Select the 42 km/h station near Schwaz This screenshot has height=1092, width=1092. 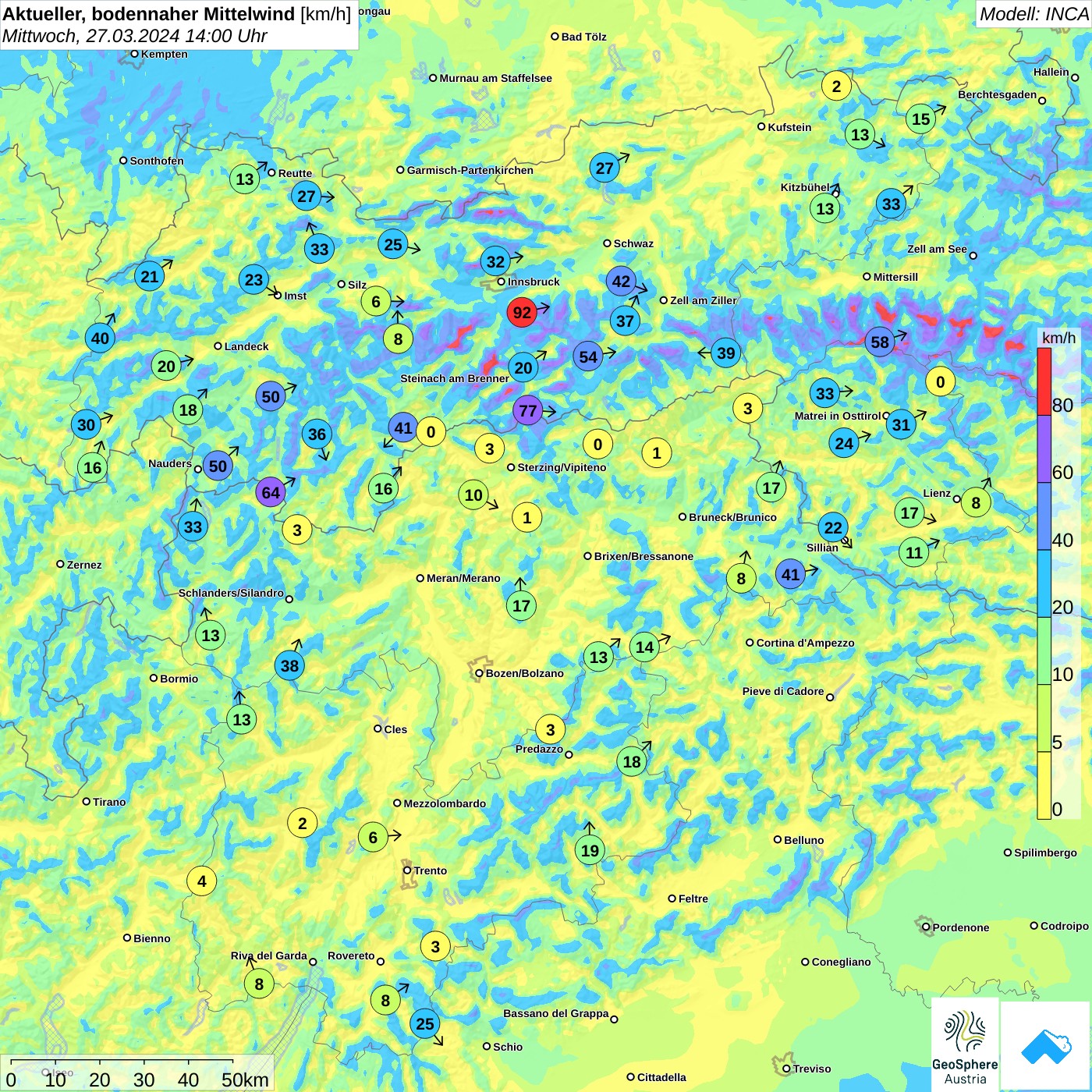621,281
